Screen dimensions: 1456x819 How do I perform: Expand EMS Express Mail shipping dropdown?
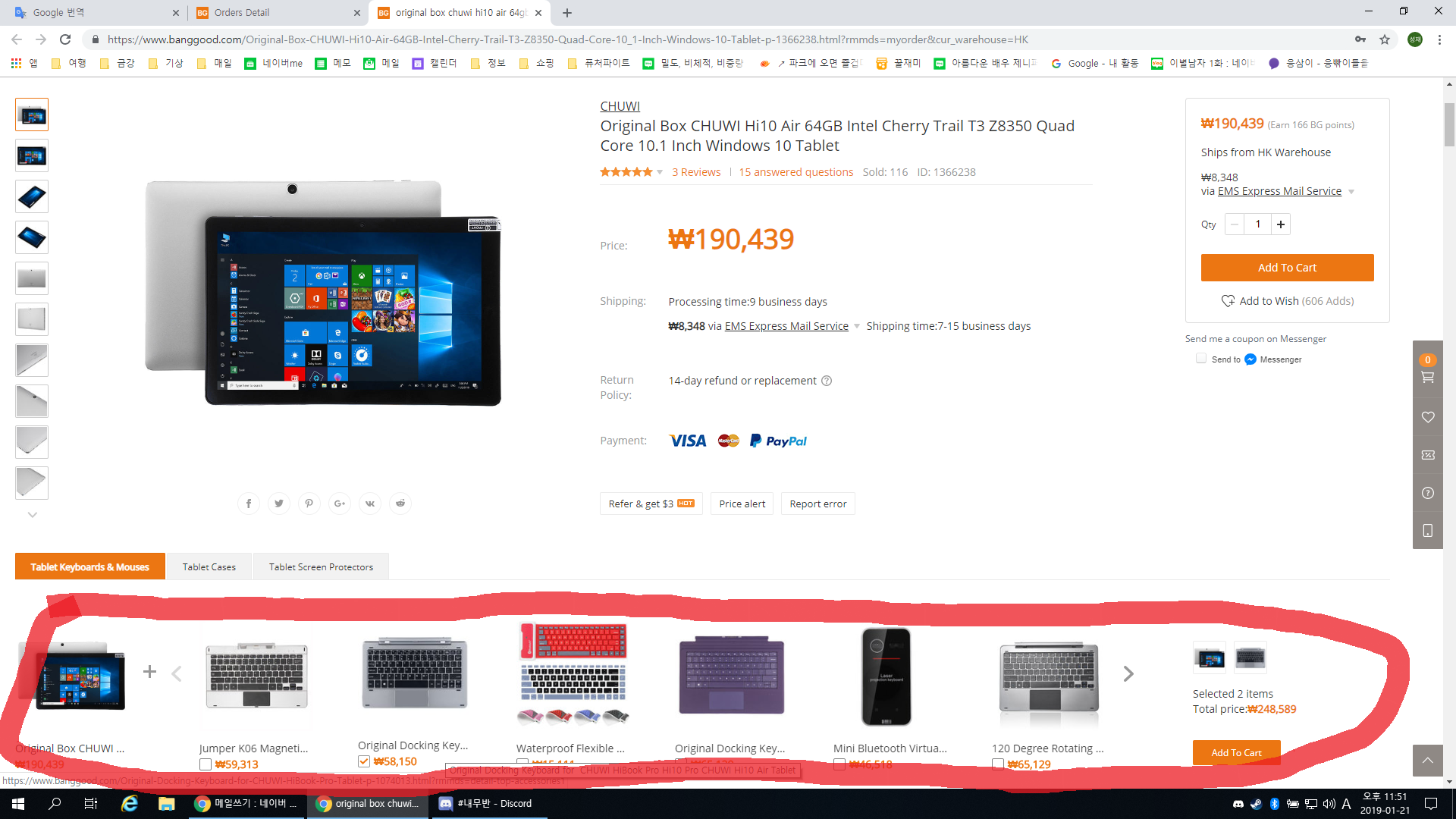pyautogui.click(x=857, y=326)
